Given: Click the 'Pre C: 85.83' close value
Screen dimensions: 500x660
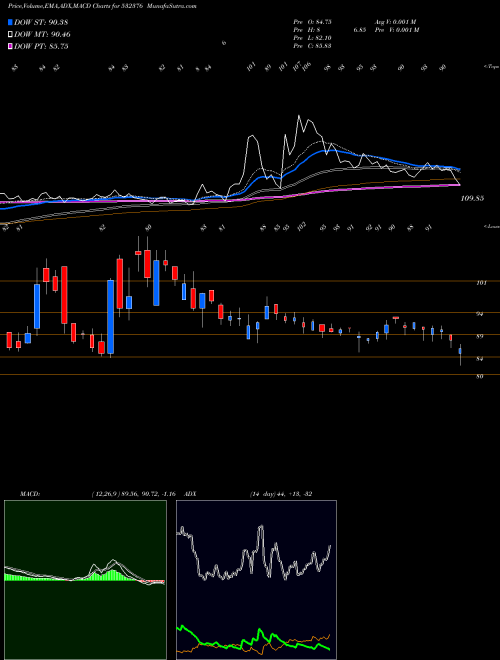Looking at the screenshot, I should 312,46.
